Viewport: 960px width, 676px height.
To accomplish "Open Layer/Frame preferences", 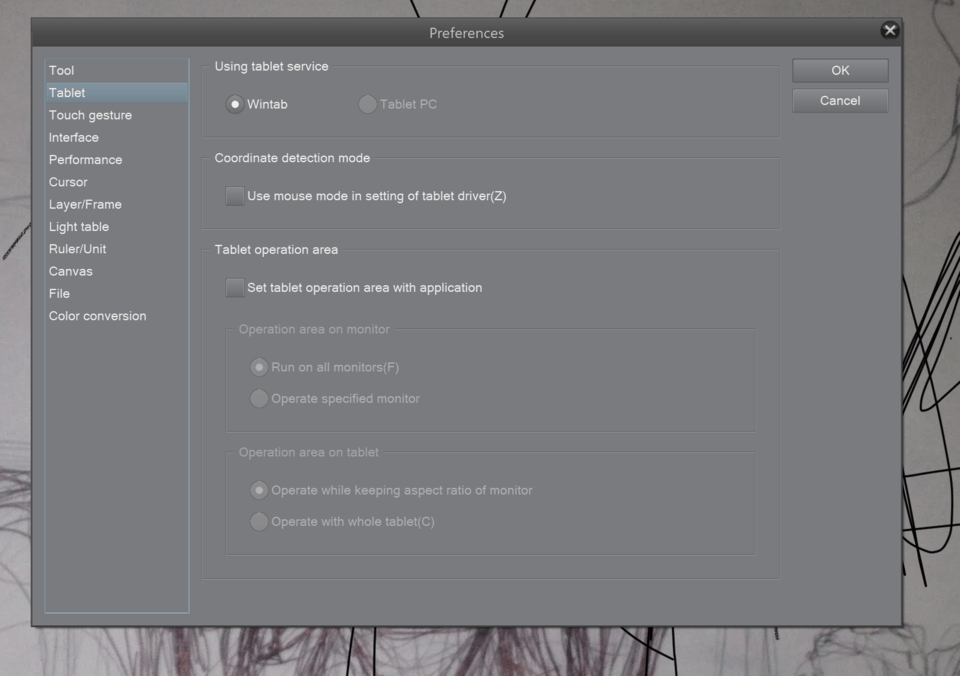I will click(116, 205).
